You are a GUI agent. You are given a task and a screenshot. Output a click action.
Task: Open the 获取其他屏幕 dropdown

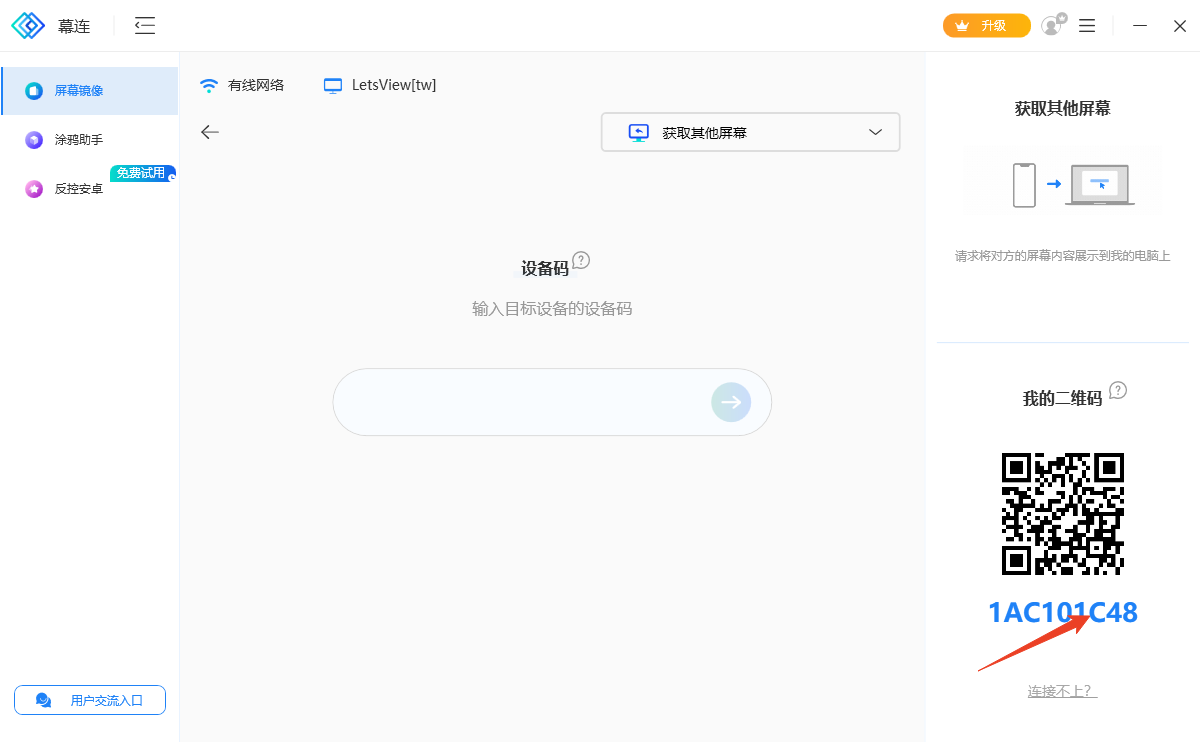[x=750, y=132]
